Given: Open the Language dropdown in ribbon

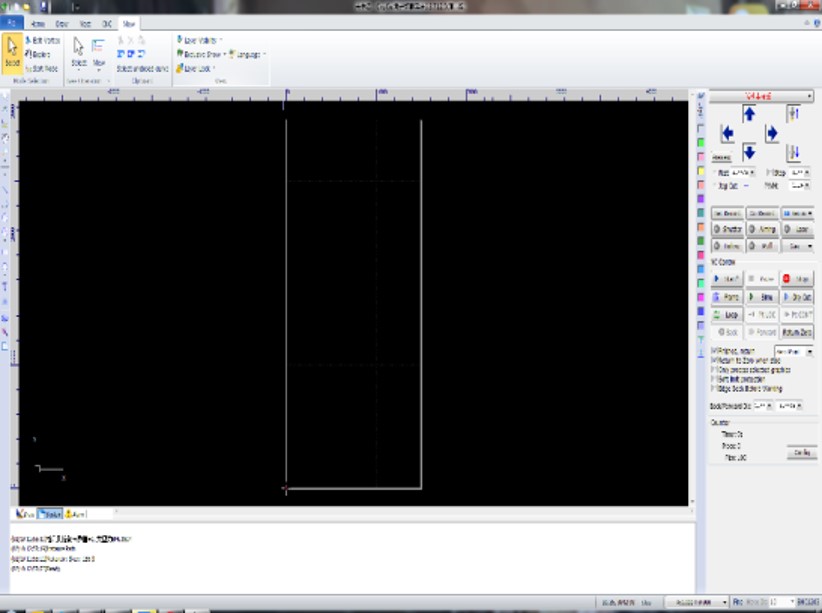Looking at the screenshot, I should [247, 54].
